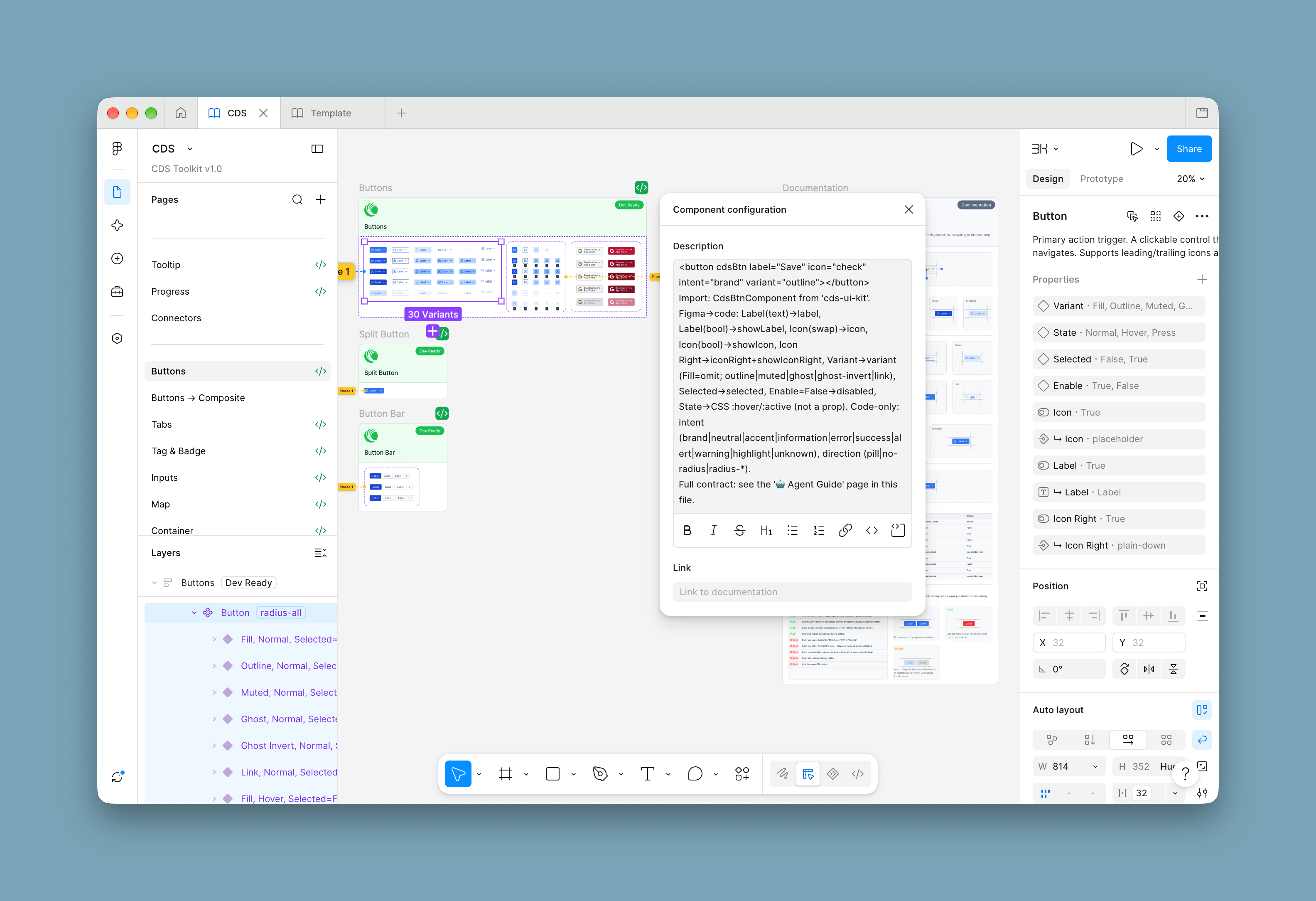1316x901 pixels.
Task: Collapse the Button radius-all layer
Action: 194,613
